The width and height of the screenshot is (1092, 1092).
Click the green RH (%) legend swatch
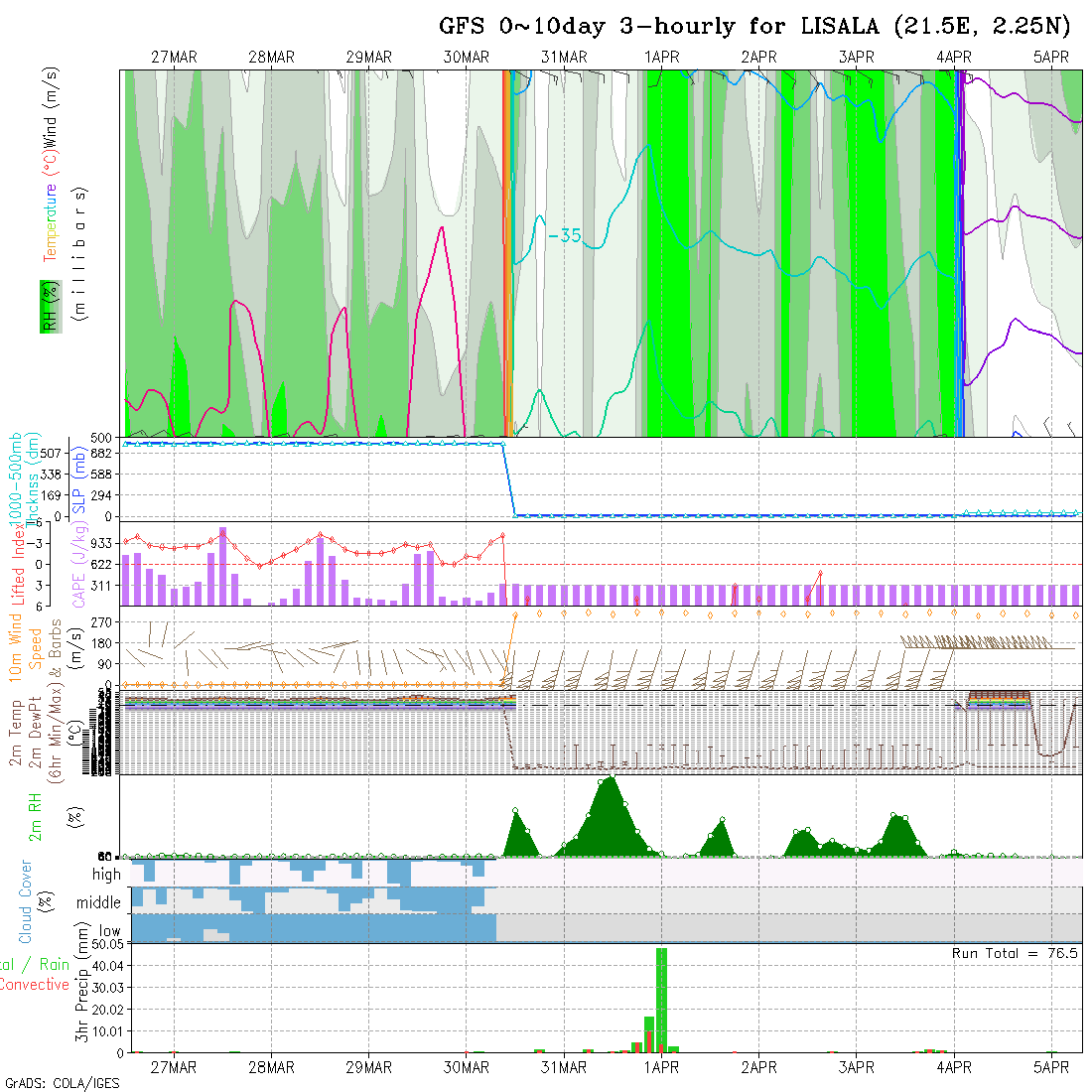coord(47,306)
